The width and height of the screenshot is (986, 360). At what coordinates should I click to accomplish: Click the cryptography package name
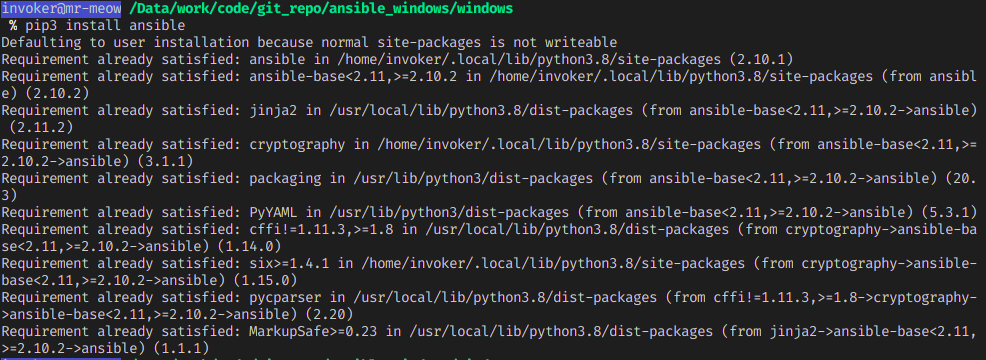pyautogui.click(x=296, y=144)
